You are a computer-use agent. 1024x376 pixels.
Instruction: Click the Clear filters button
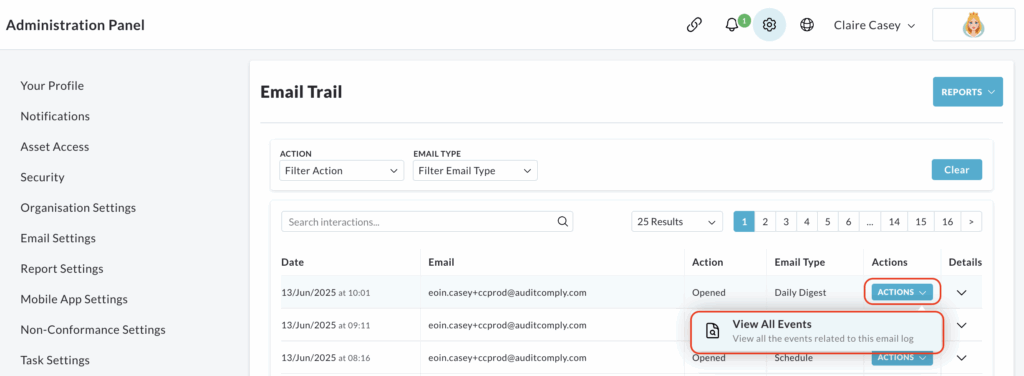coord(957,170)
